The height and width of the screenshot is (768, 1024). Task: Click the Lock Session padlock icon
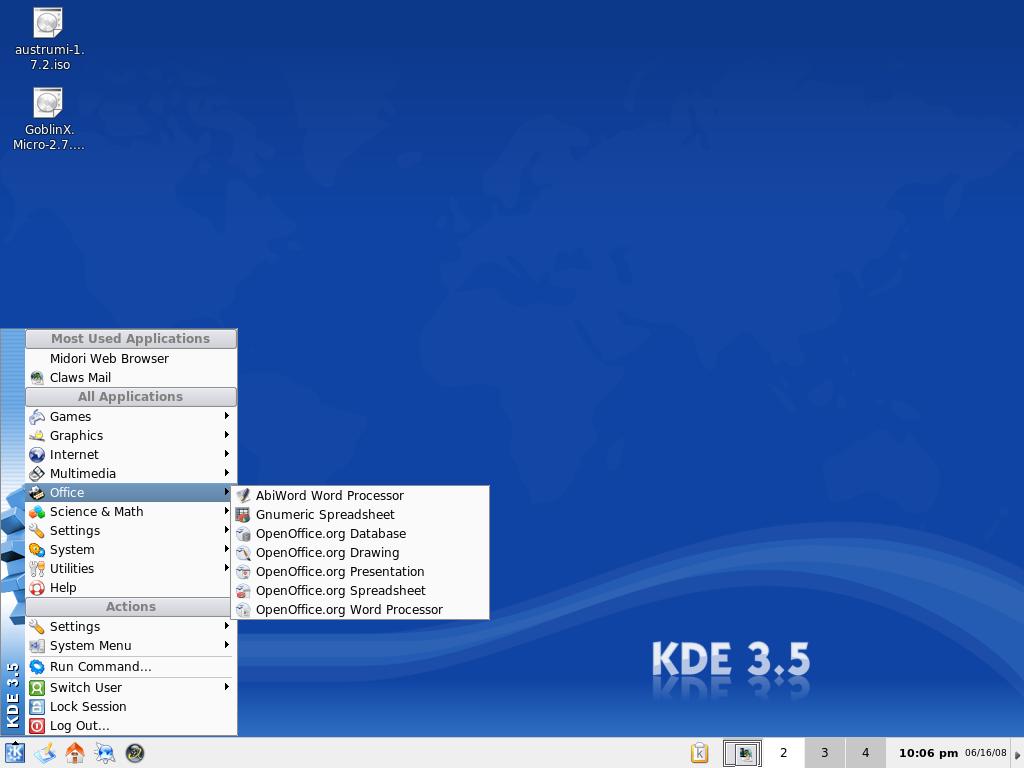[37, 707]
